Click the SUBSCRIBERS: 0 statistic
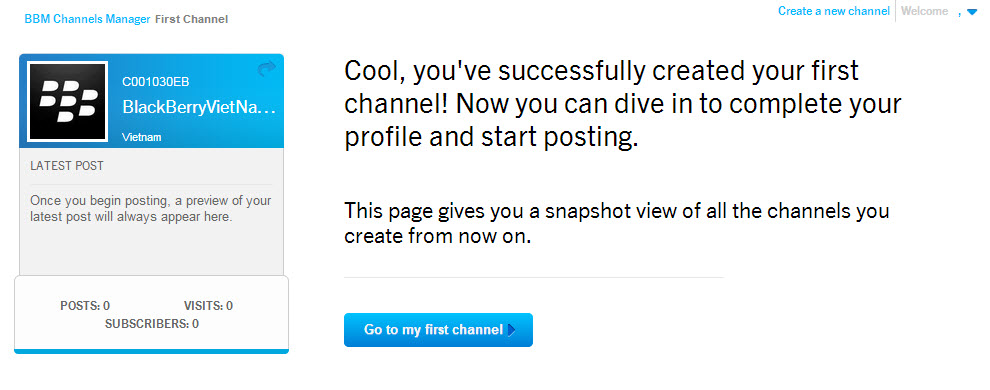The width and height of the screenshot is (990, 390). point(152,324)
